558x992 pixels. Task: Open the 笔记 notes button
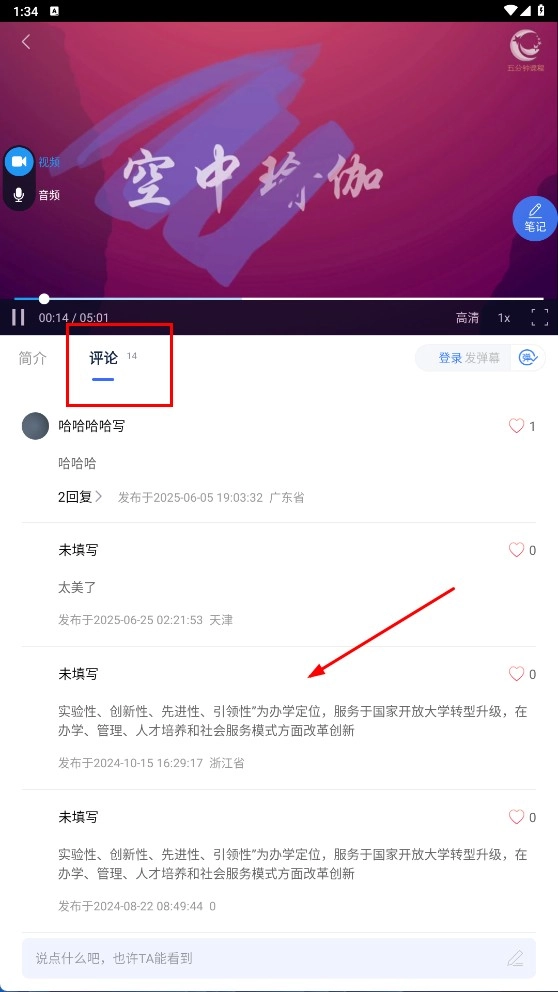(535, 218)
